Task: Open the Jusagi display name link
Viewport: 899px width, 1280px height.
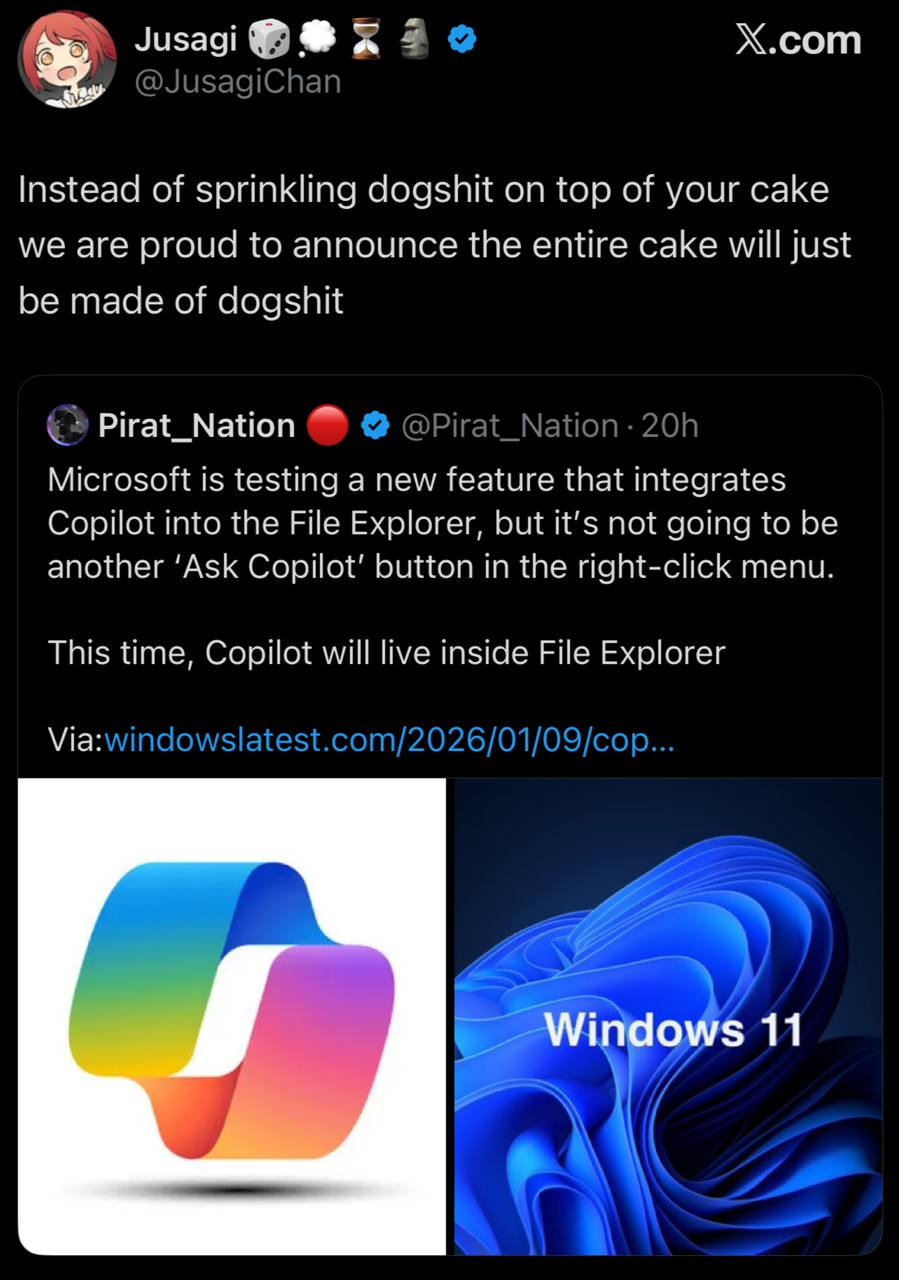Action: point(185,40)
